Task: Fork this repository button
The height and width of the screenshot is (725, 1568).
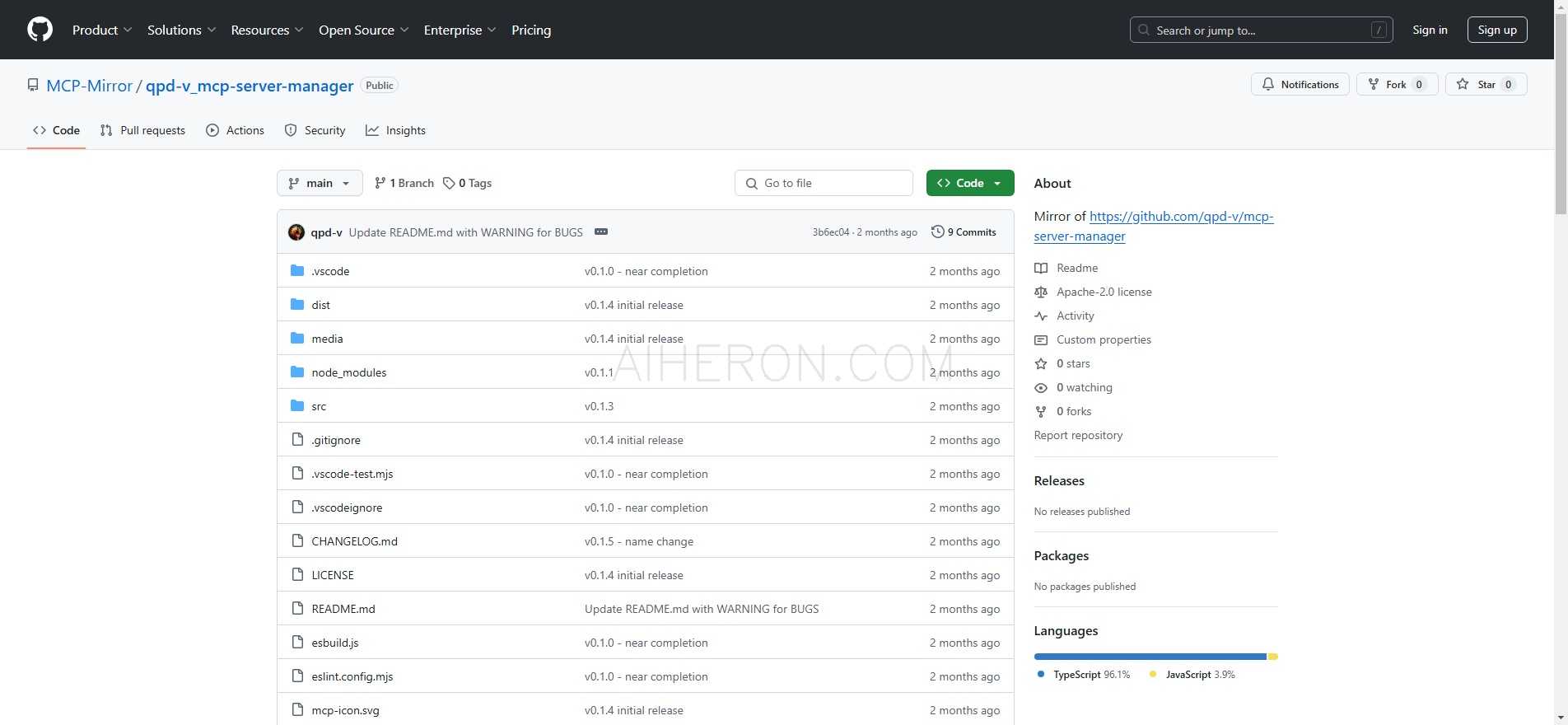Action: coord(1398,84)
